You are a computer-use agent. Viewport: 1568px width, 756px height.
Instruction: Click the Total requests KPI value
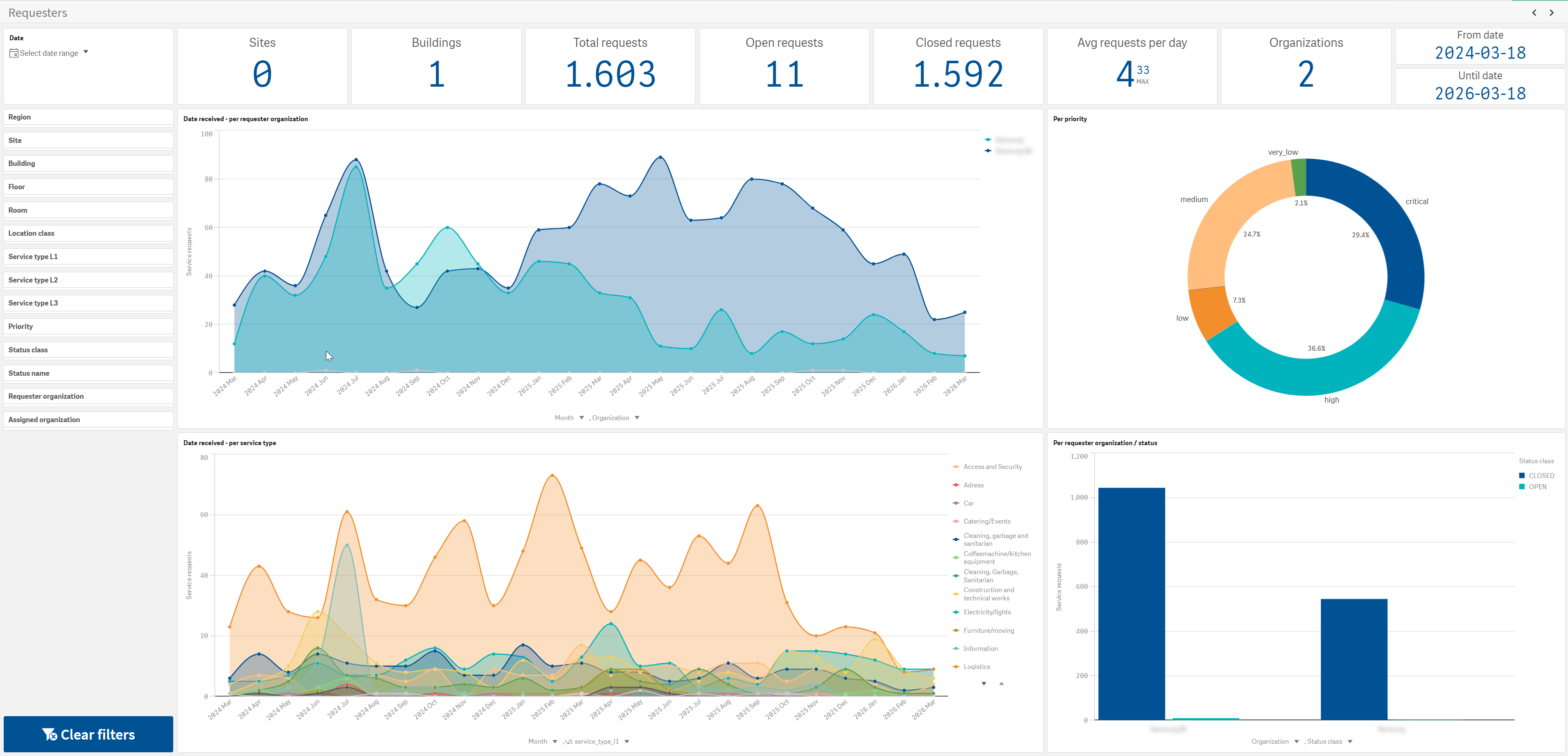coord(610,74)
